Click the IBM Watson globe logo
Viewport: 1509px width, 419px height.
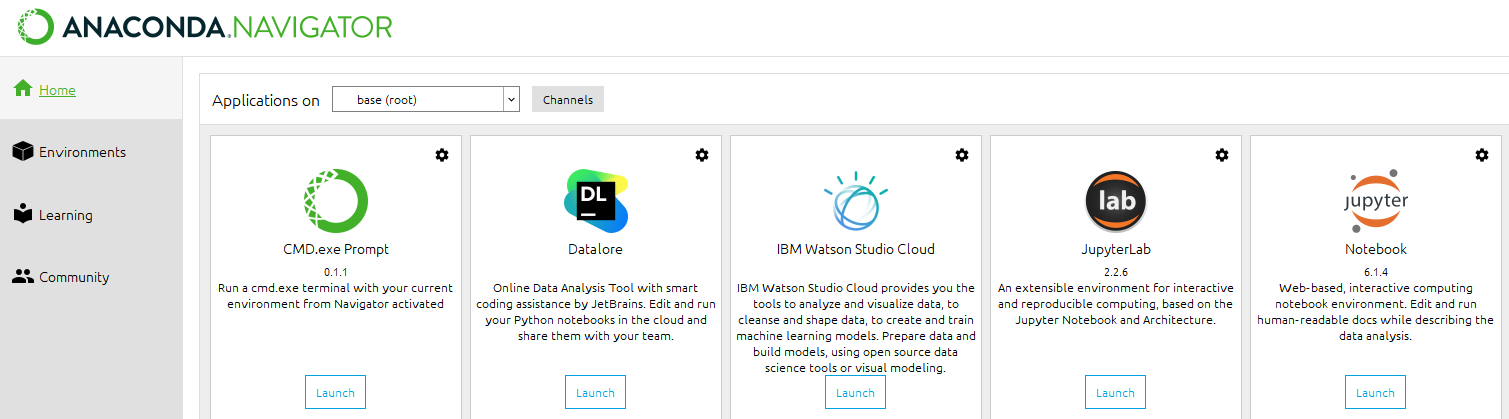(856, 200)
